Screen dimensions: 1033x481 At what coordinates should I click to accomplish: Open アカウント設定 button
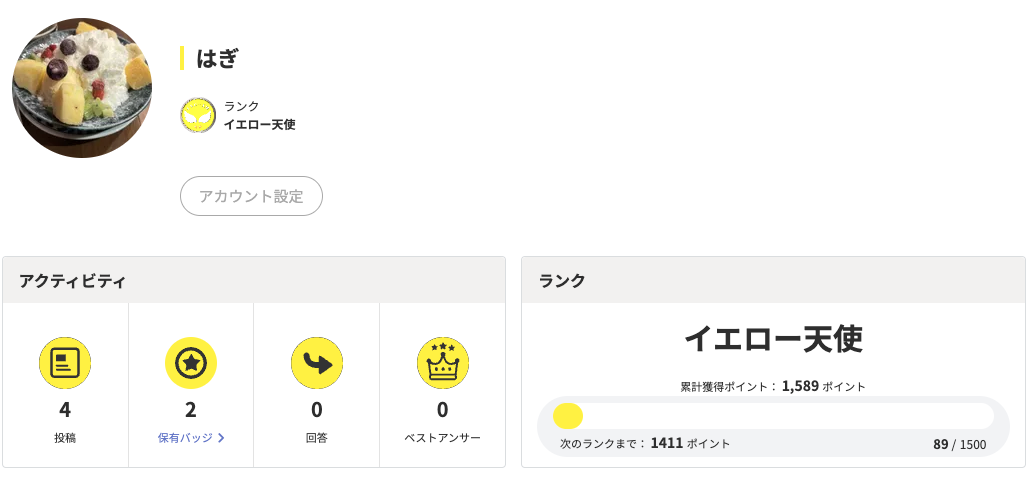point(251,196)
